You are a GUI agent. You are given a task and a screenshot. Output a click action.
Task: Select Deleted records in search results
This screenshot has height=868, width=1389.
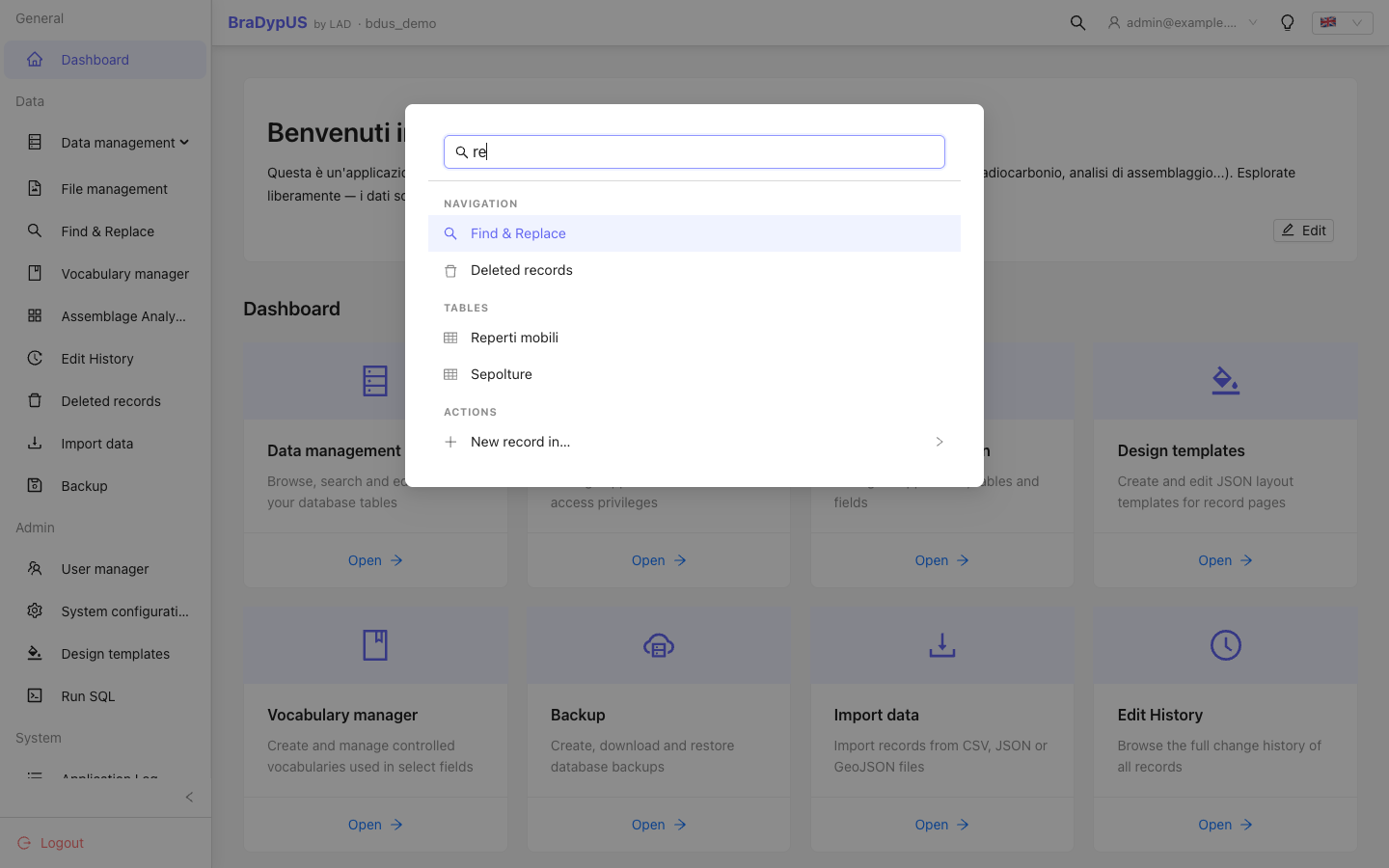pos(694,270)
